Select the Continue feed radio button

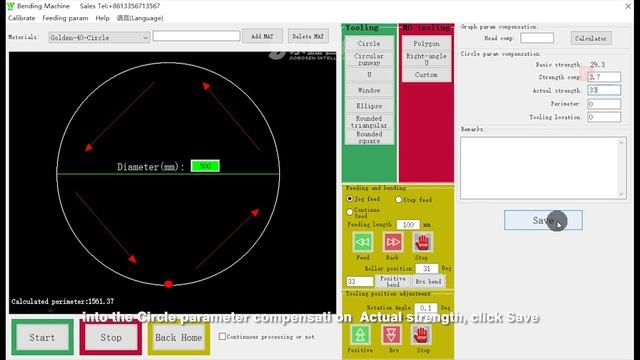coord(350,212)
